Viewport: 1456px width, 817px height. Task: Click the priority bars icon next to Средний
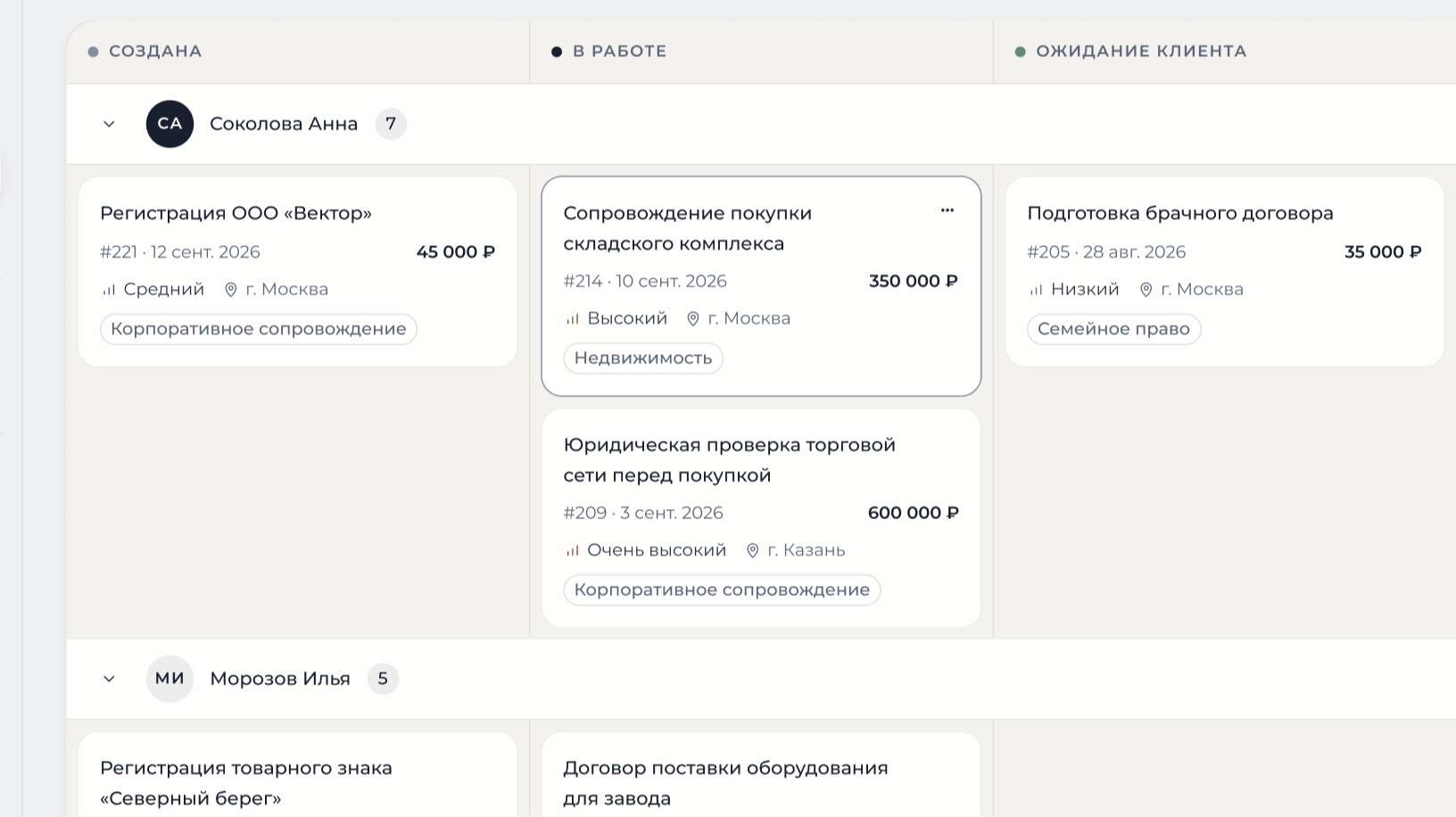[x=109, y=290]
